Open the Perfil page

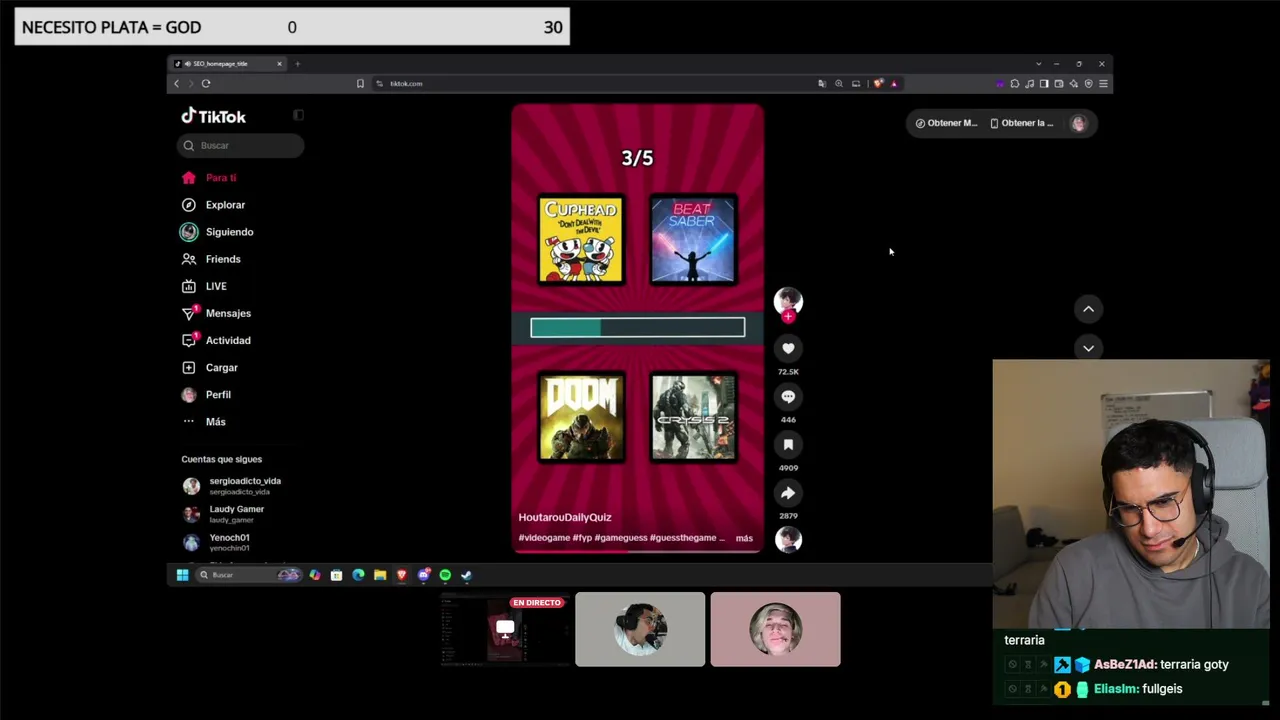pyautogui.click(x=206, y=394)
